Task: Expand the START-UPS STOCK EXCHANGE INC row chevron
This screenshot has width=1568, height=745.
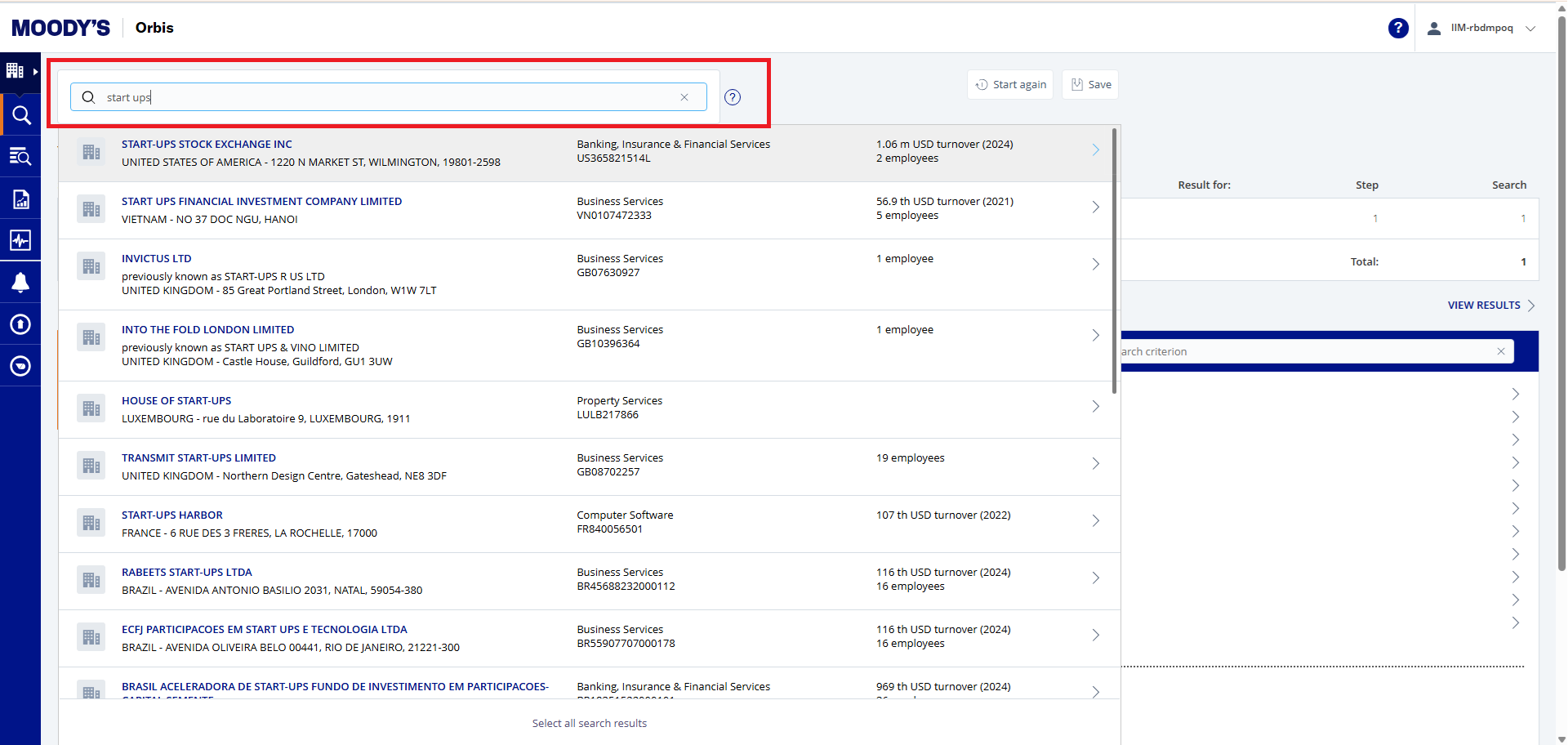Action: coord(1095,150)
